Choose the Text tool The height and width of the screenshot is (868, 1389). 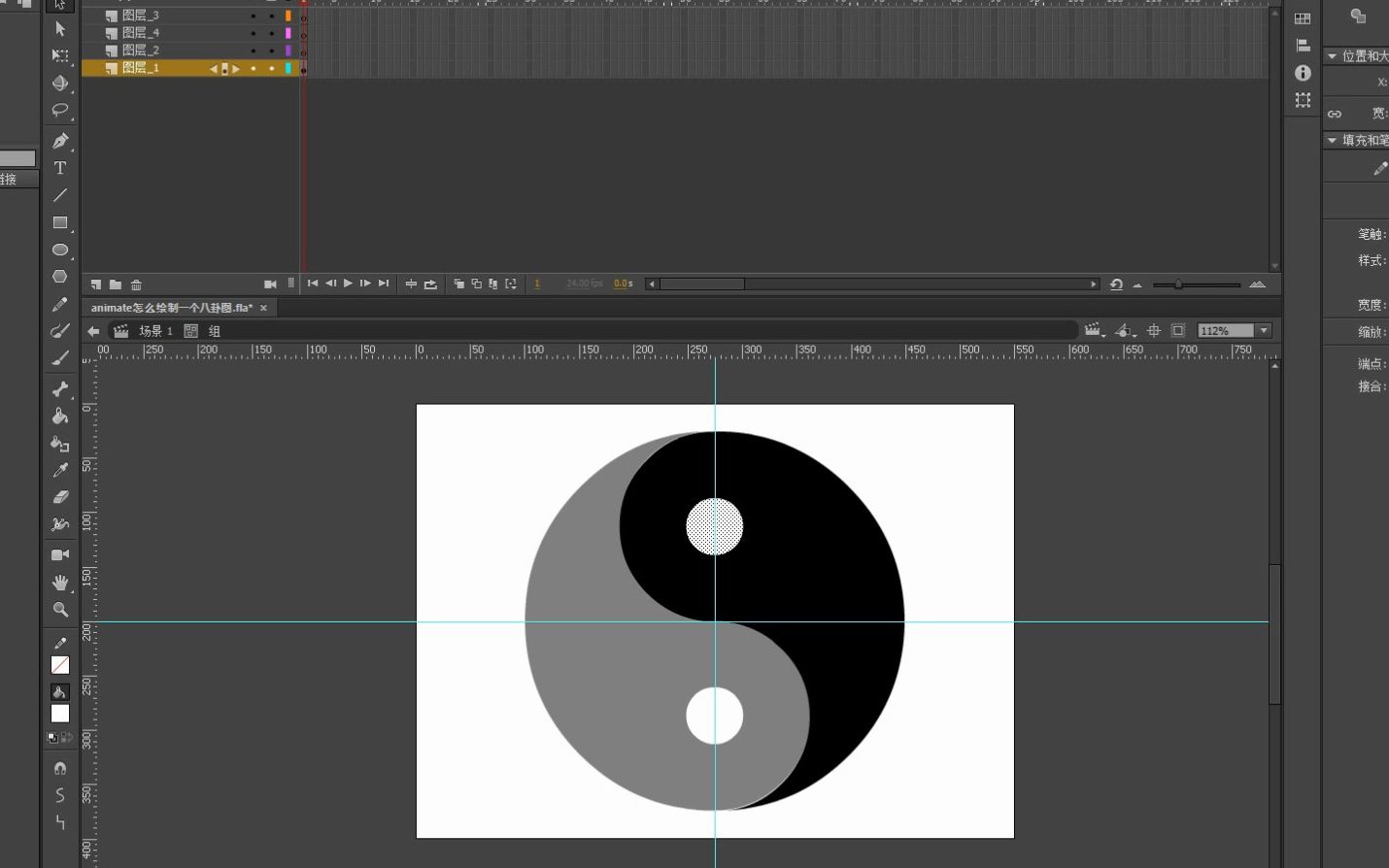click(x=60, y=168)
